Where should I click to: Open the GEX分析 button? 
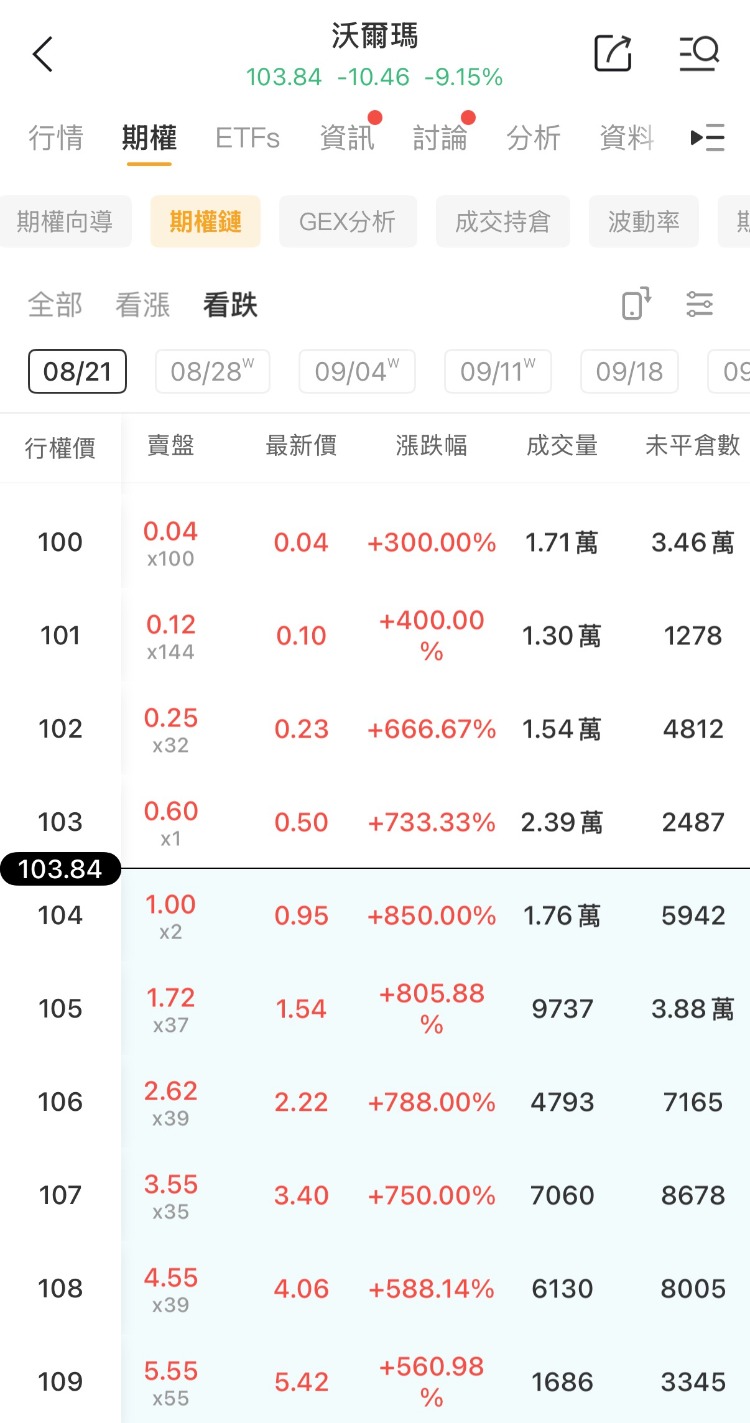tap(348, 221)
